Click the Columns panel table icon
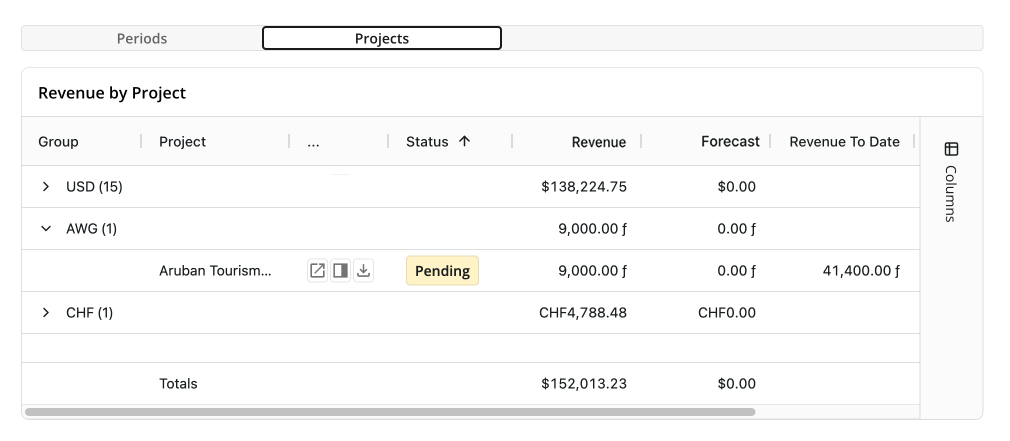 [951, 149]
